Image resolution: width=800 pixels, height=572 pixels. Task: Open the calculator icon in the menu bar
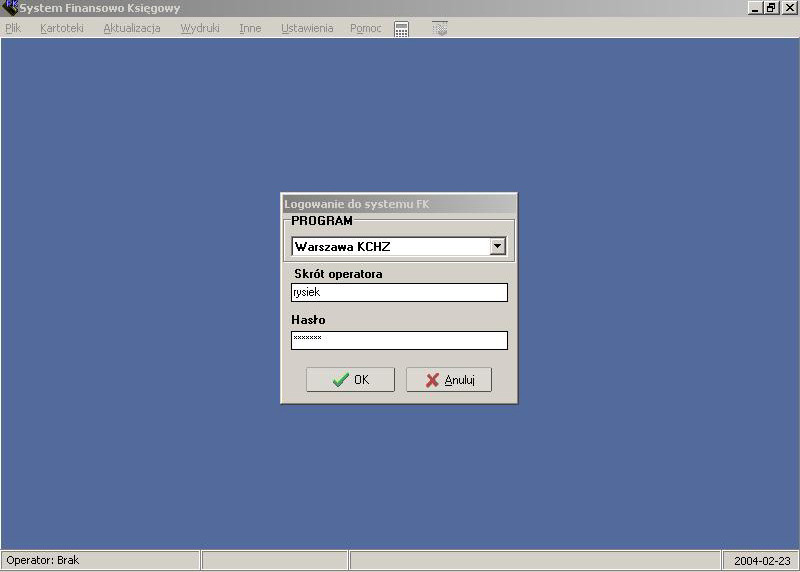click(402, 29)
